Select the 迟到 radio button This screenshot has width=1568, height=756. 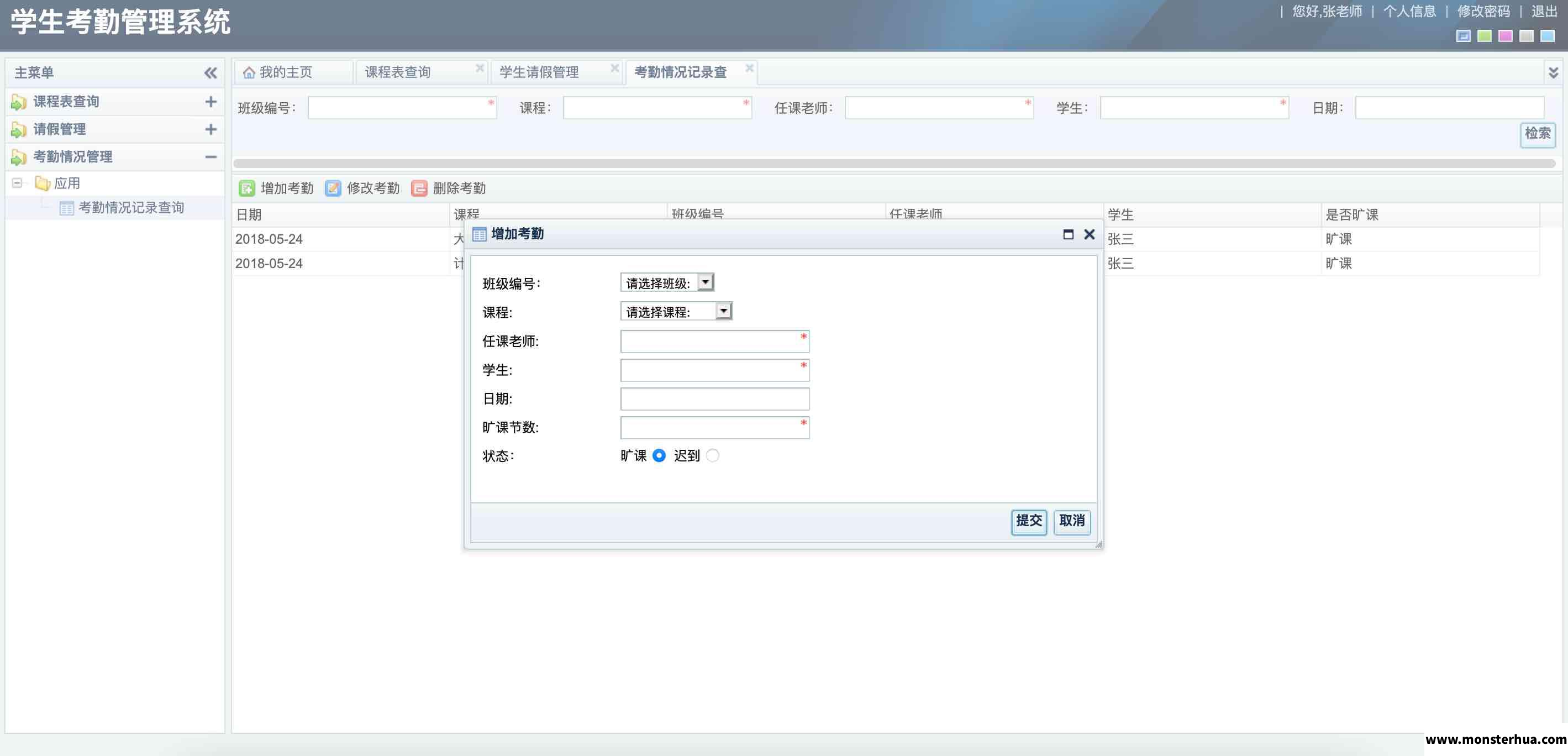pyautogui.click(x=712, y=455)
